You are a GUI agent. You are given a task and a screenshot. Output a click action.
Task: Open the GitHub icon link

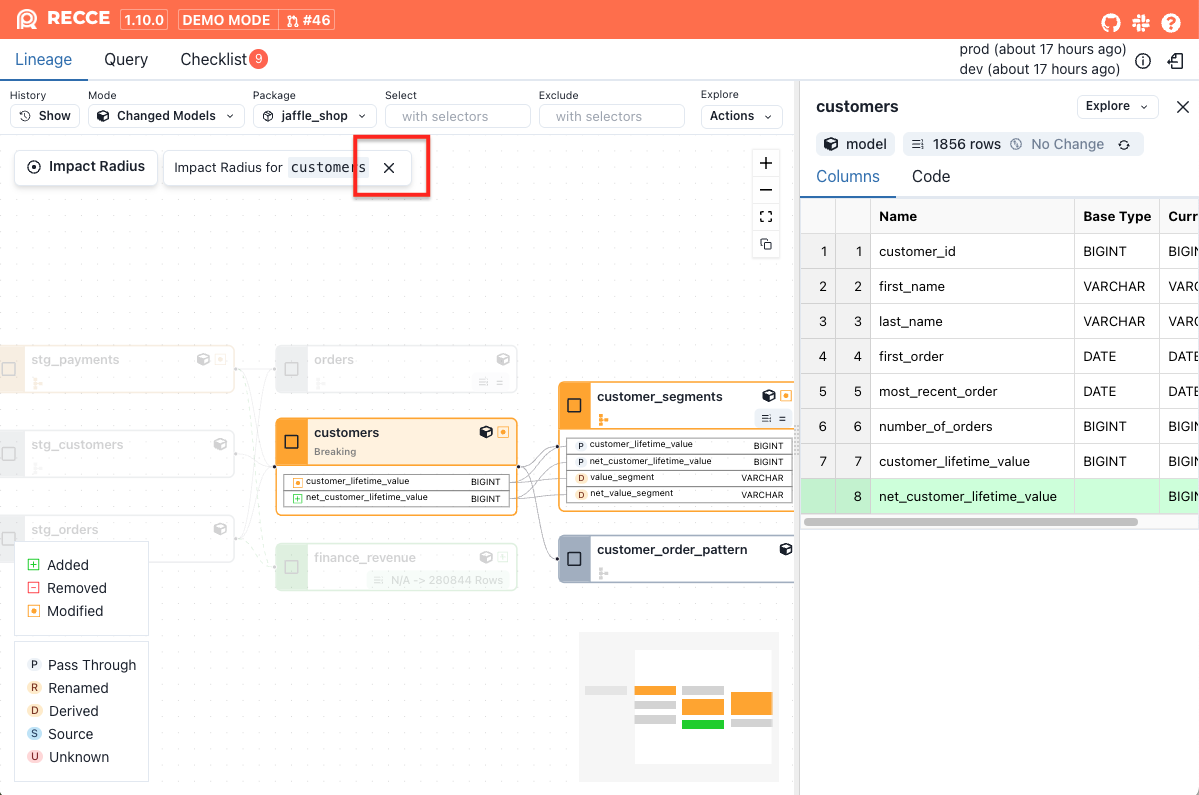(1111, 22)
